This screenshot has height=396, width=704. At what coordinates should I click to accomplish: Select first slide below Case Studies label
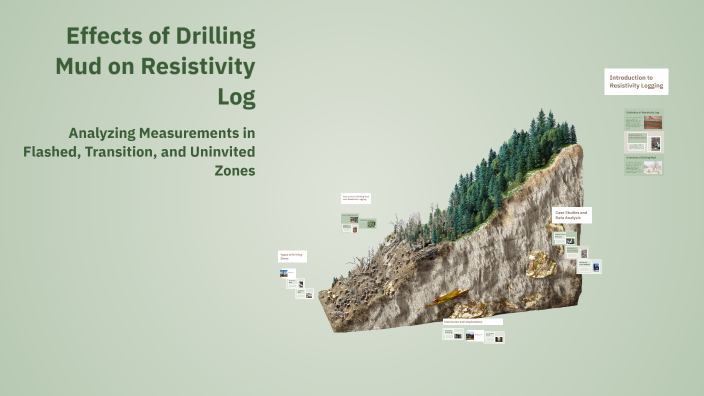click(564, 238)
